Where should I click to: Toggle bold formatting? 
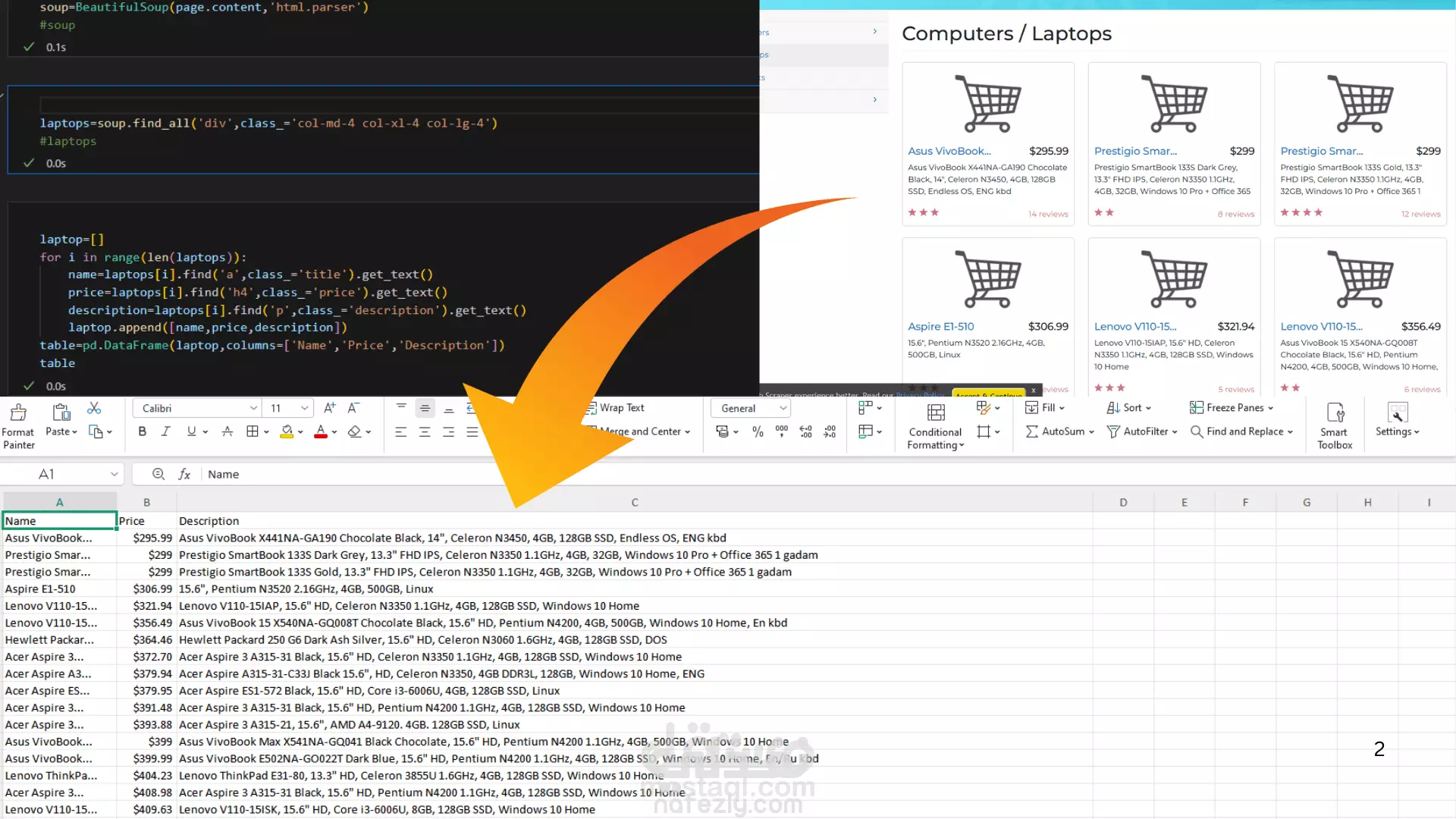pyautogui.click(x=142, y=431)
